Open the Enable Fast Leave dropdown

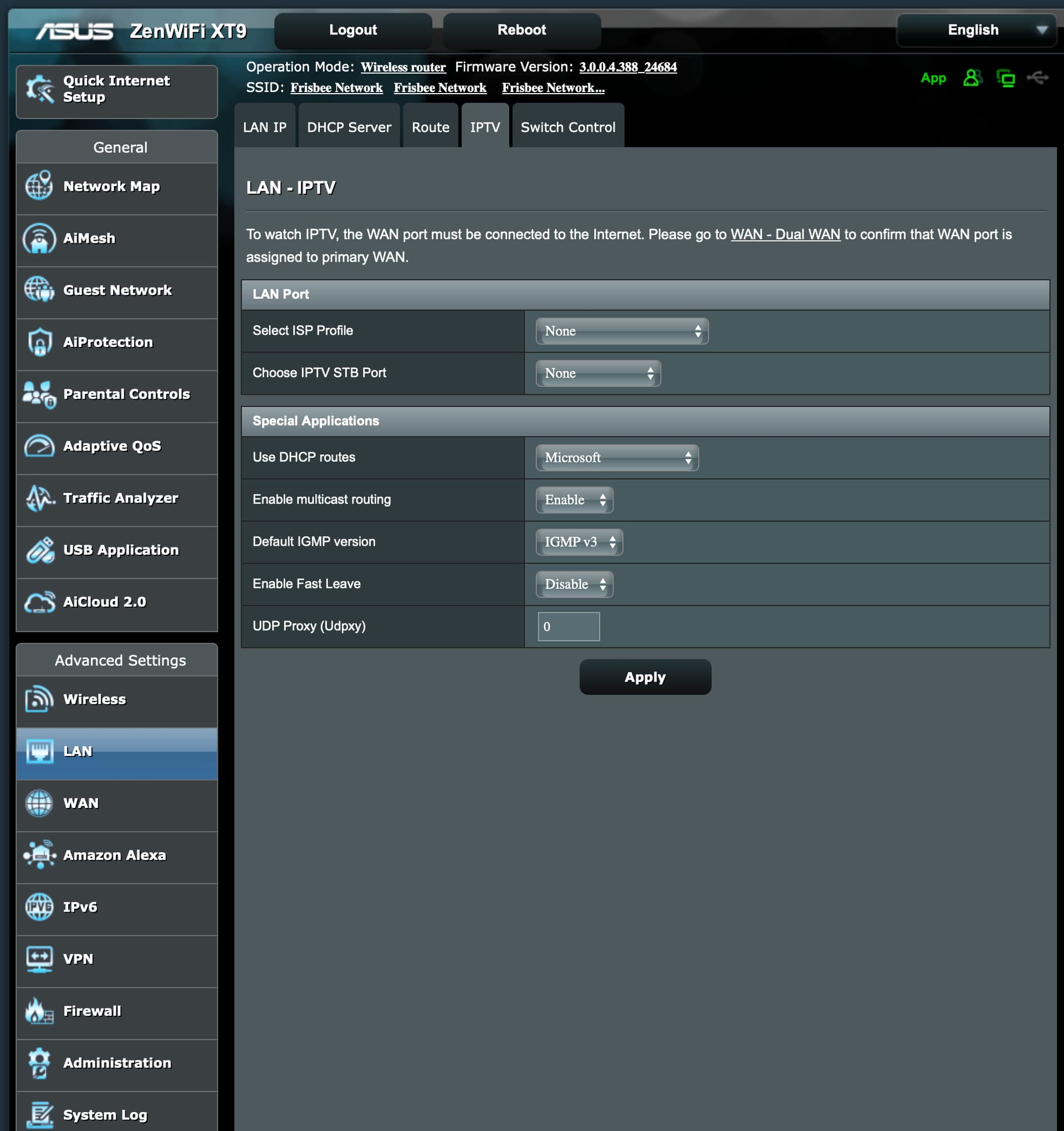tap(574, 584)
